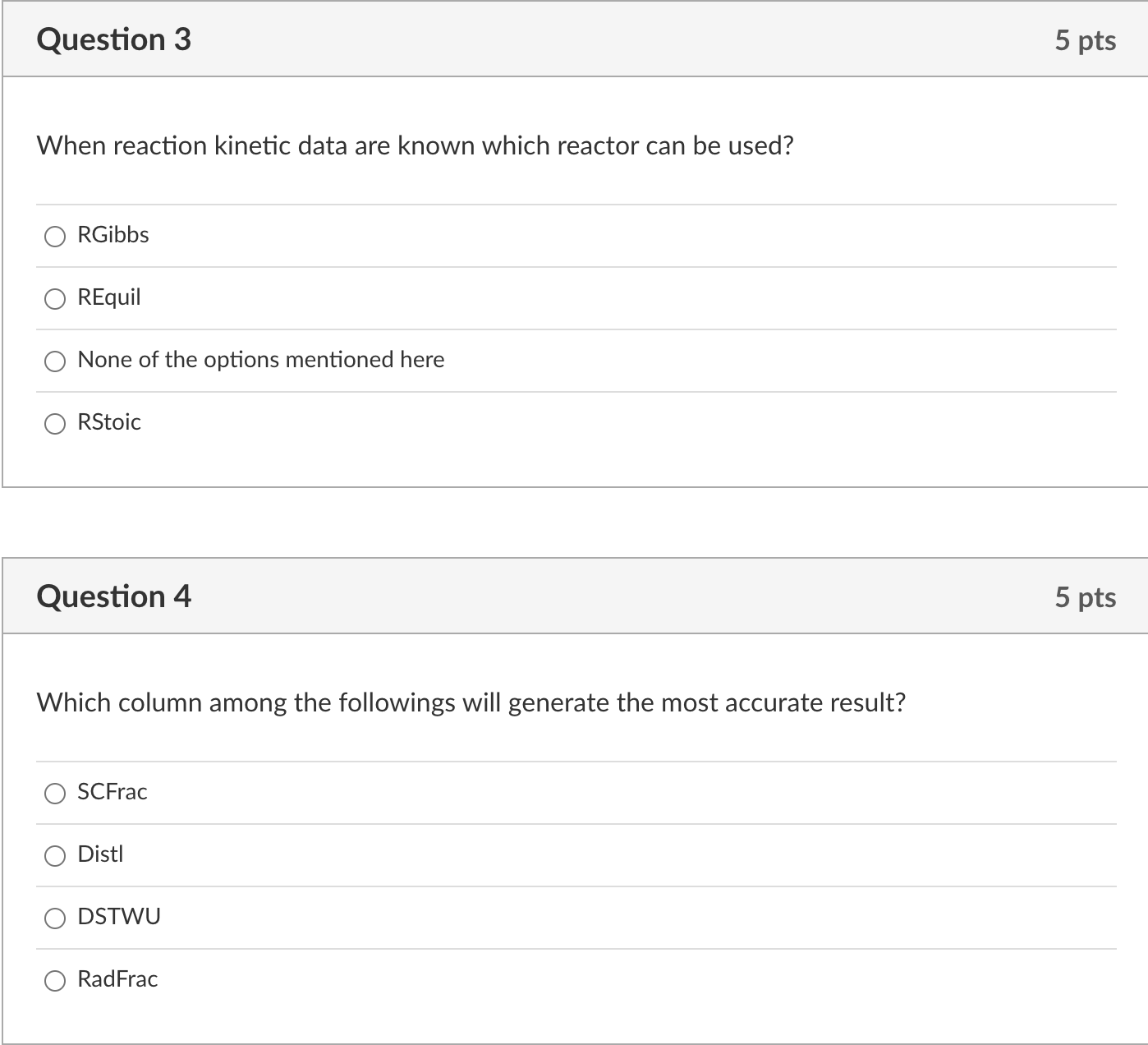Pick 'None of the options mentioned here' radio
The image size is (1148, 1045).
coord(55,361)
